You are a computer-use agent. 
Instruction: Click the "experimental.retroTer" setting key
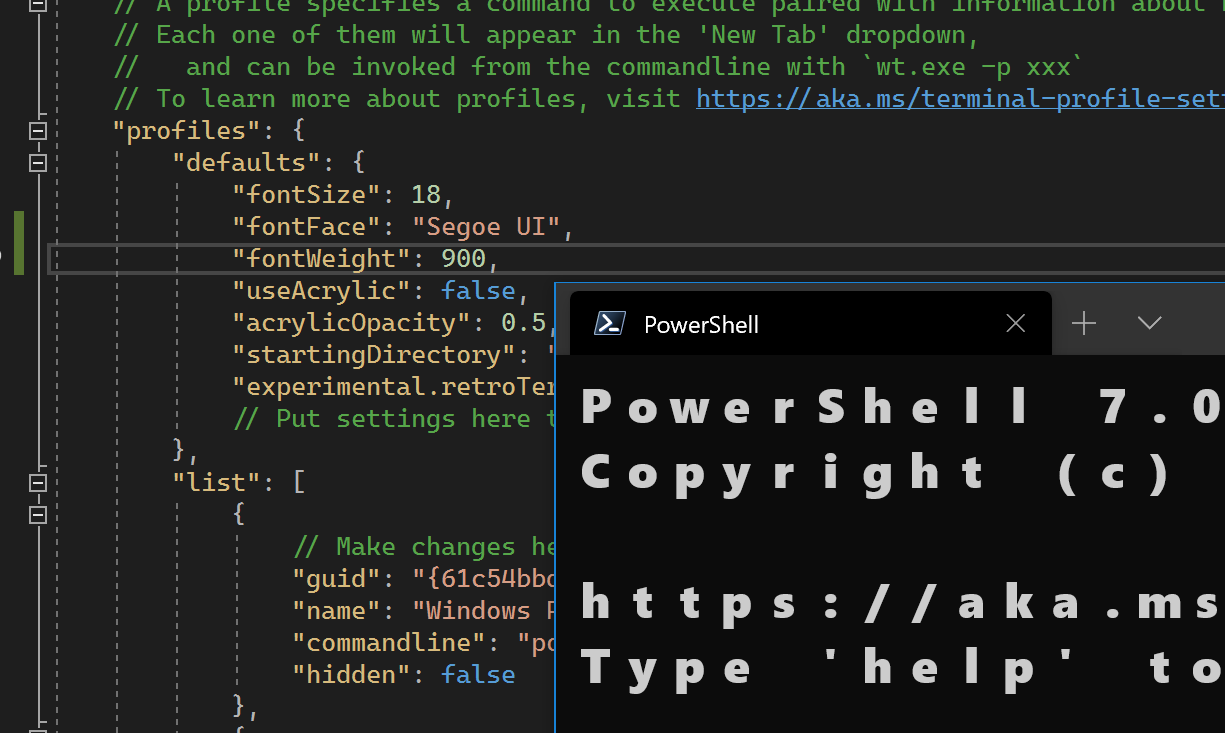click(393, 386)
